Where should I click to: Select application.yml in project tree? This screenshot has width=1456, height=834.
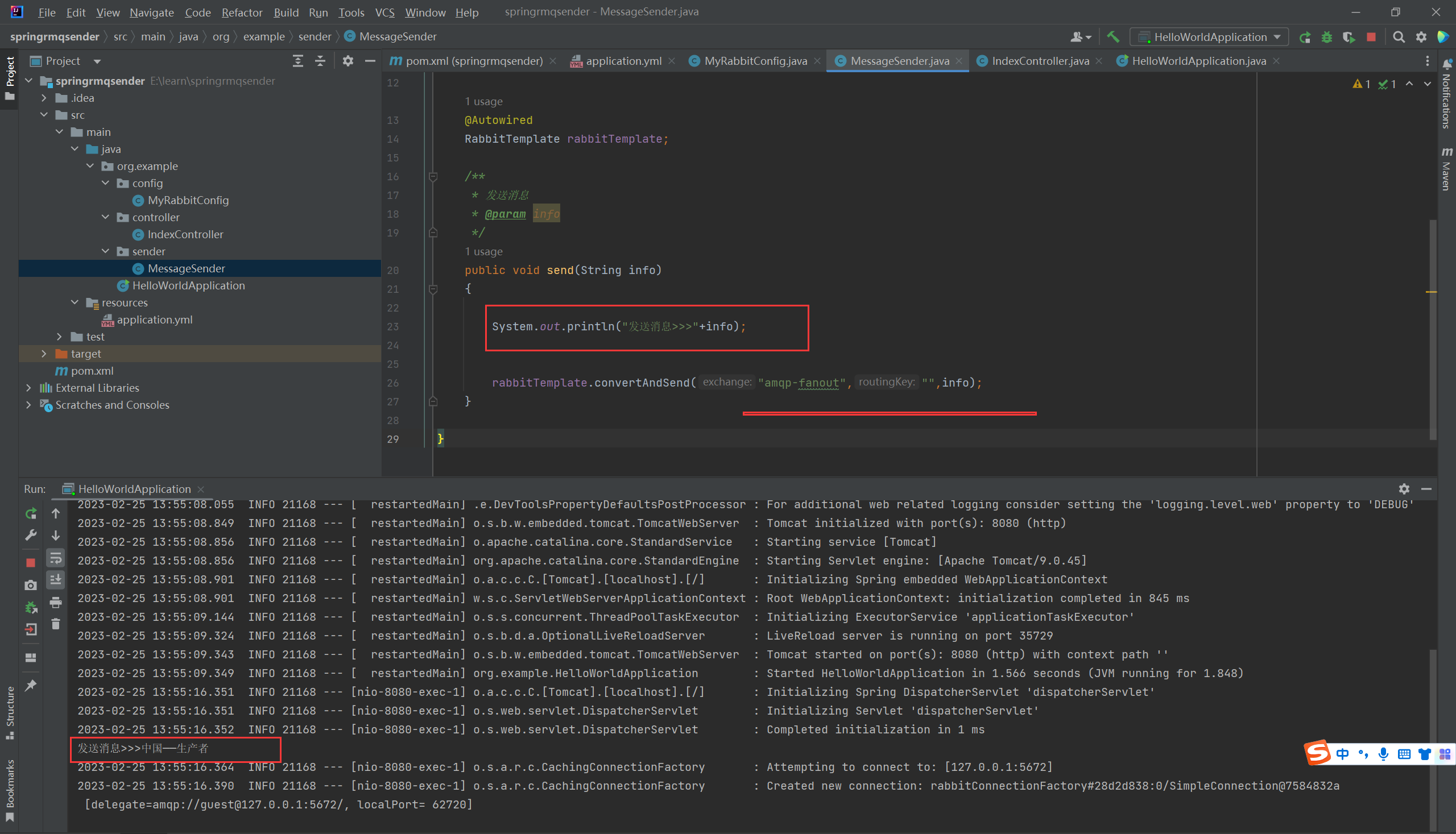tap(154, 320)
